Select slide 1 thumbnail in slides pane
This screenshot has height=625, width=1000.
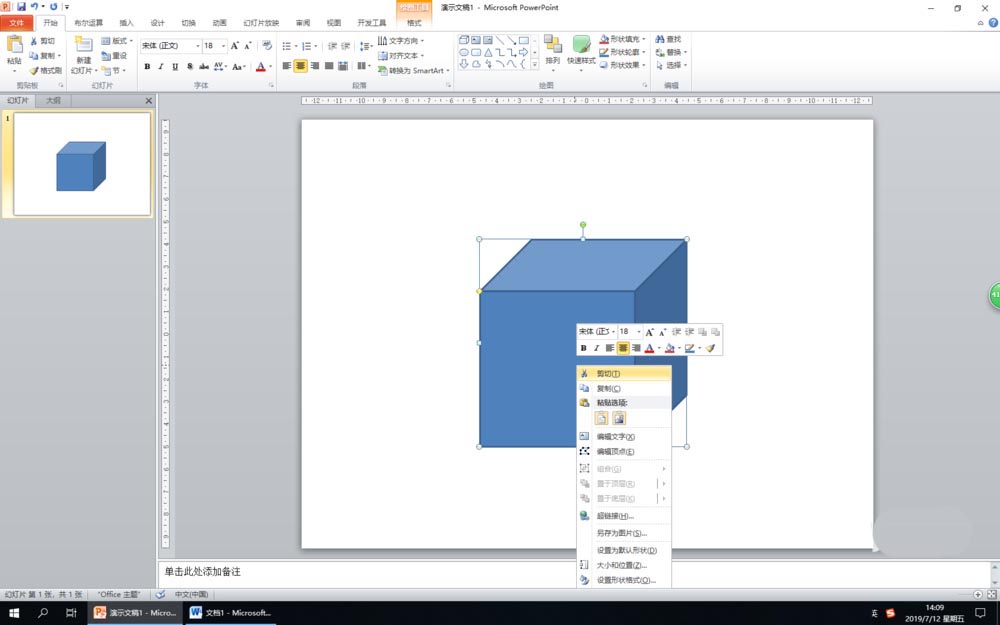(82, 164)
